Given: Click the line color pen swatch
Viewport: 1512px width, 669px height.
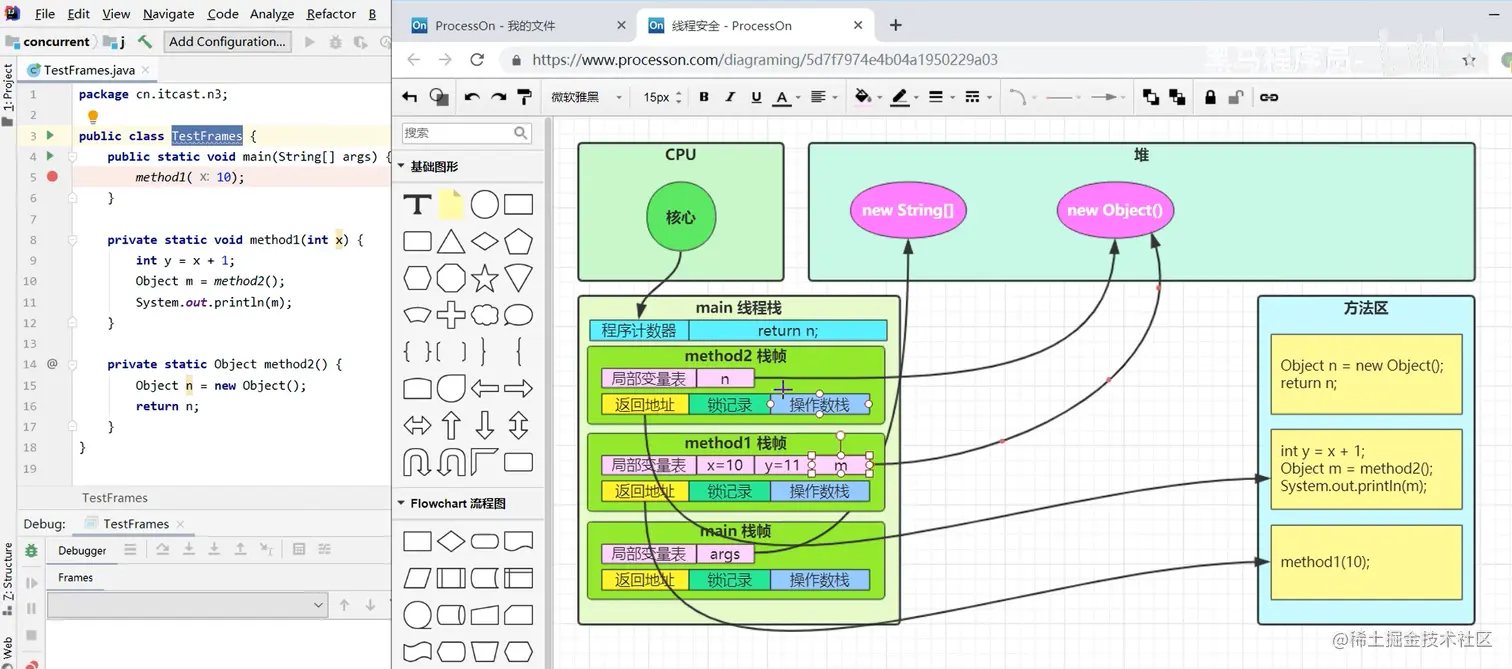Looking at the screenshot, I should click(899, 97).
